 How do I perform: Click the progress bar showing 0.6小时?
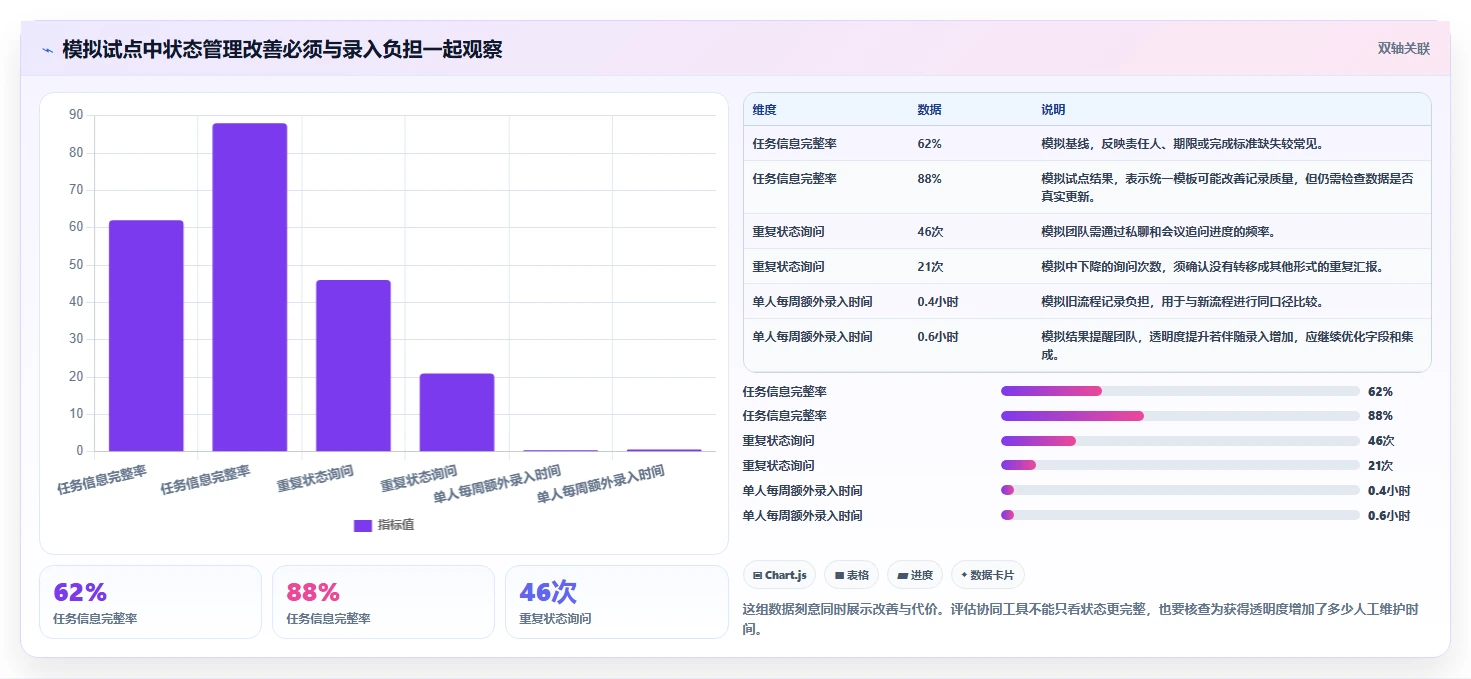point(1181,515)
